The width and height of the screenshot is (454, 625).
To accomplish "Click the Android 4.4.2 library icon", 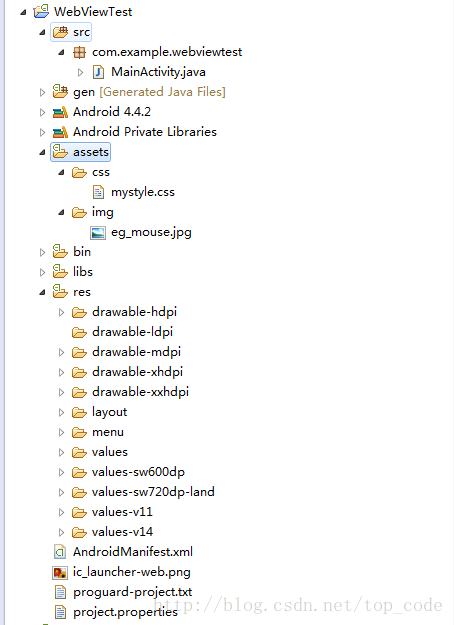I will 60,112.
